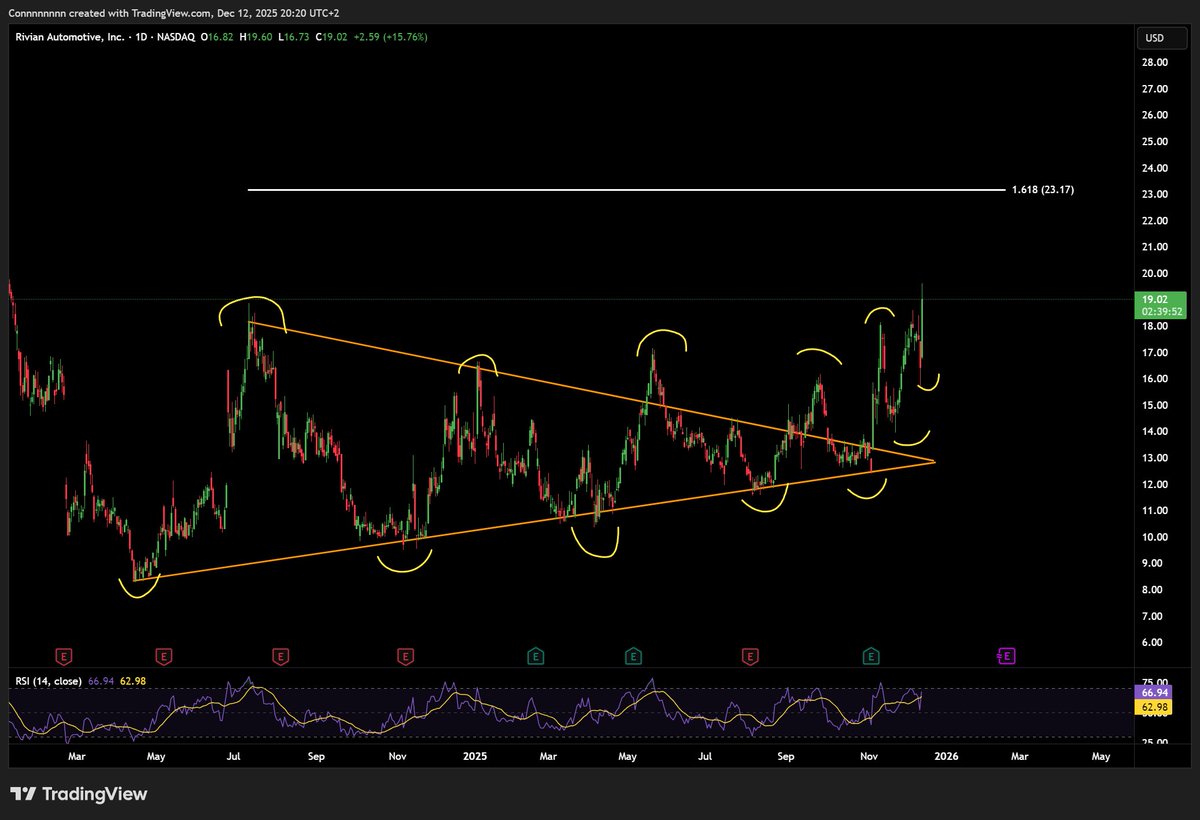Click the 20.00 price scale label
The image size is (1200, 820).
pyautogui.click(x=1155, y=273)
